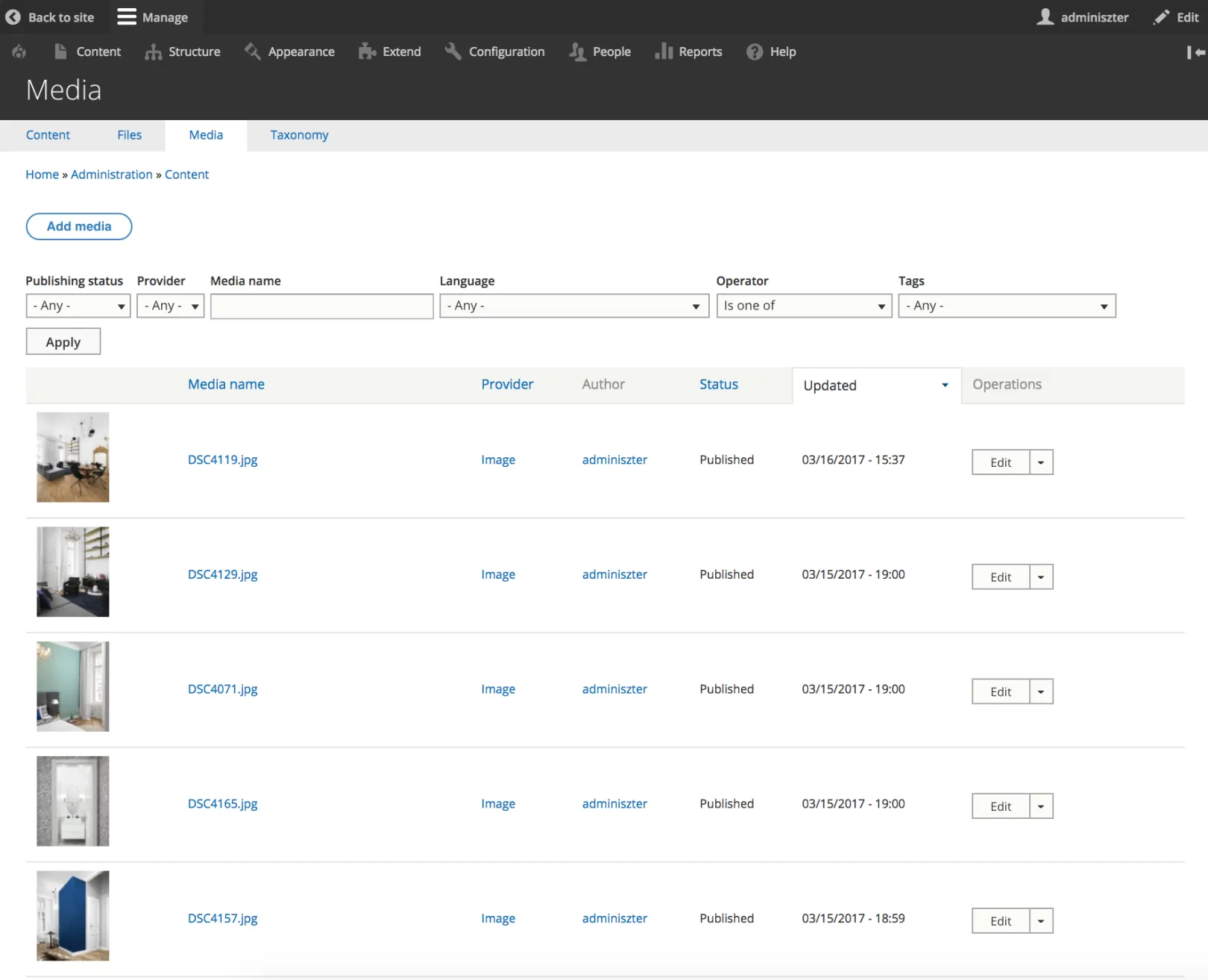Screen dimensions: 1208x980
Task: Open the DSC4165.jpg media link
Action: pyautogui.click(x=223, y=804)
